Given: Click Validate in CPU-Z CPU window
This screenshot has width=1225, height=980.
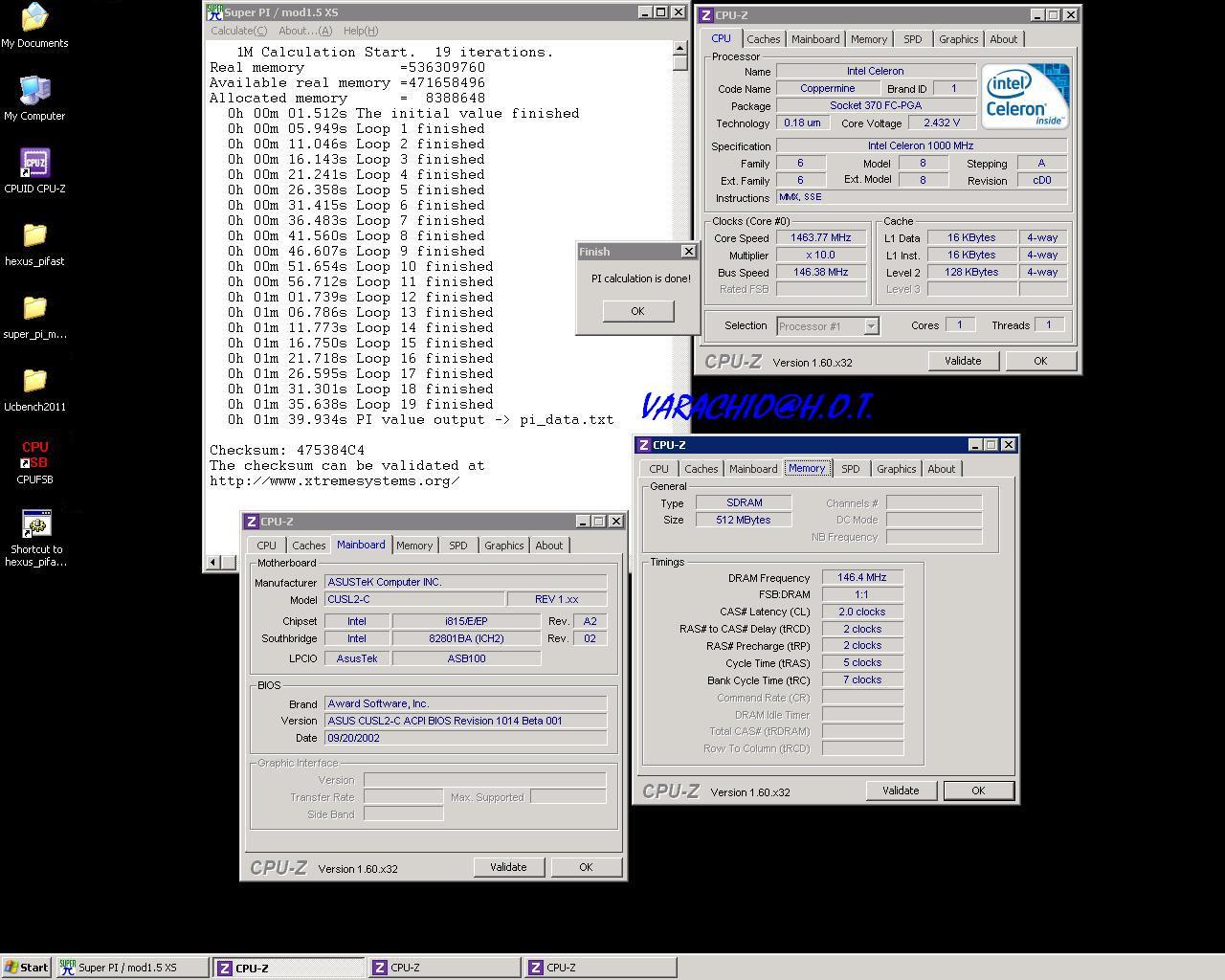Looking at the screenshot, I should pyautogui.click(x=963, y=361).
